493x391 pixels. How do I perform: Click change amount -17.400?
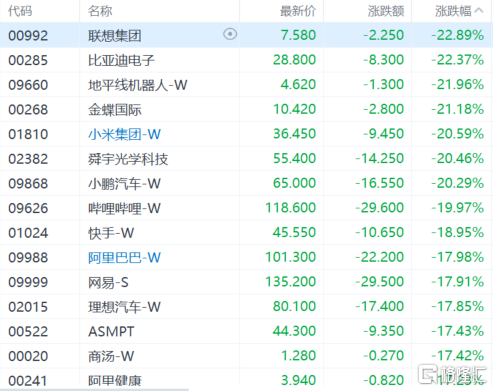380,306
